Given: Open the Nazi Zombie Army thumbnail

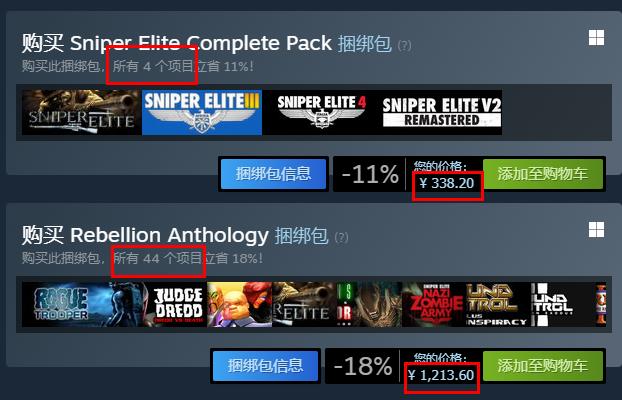Looking at the screenshot, I should click(433, 305).
